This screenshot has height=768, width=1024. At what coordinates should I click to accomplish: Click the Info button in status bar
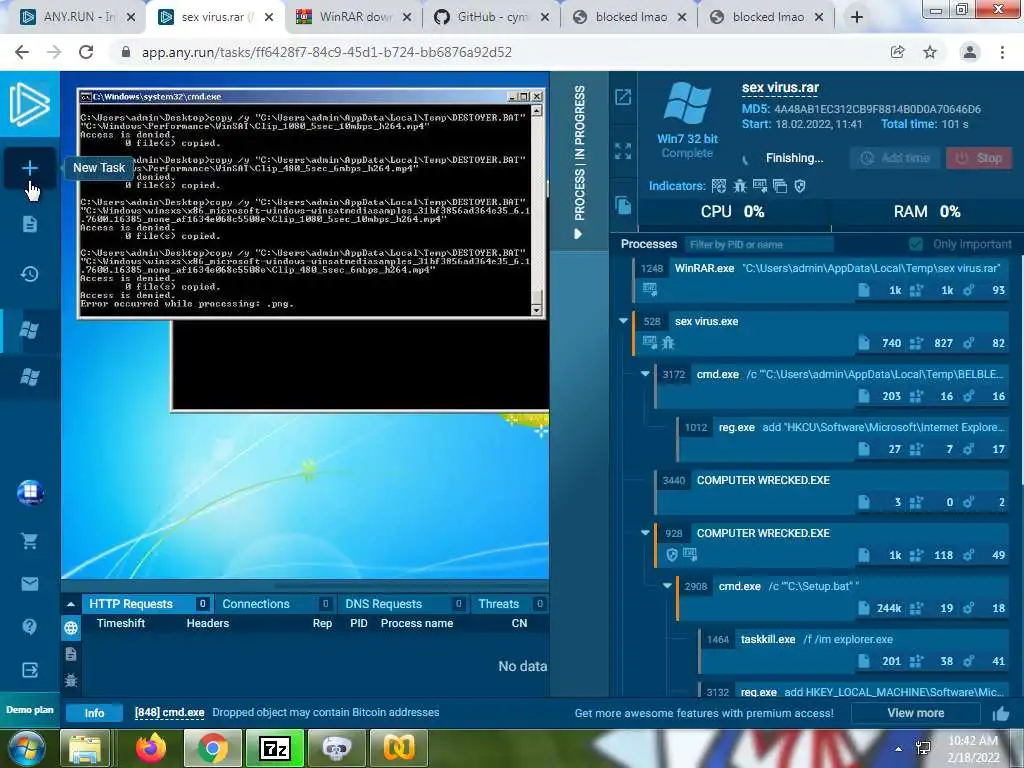[94, 713]
